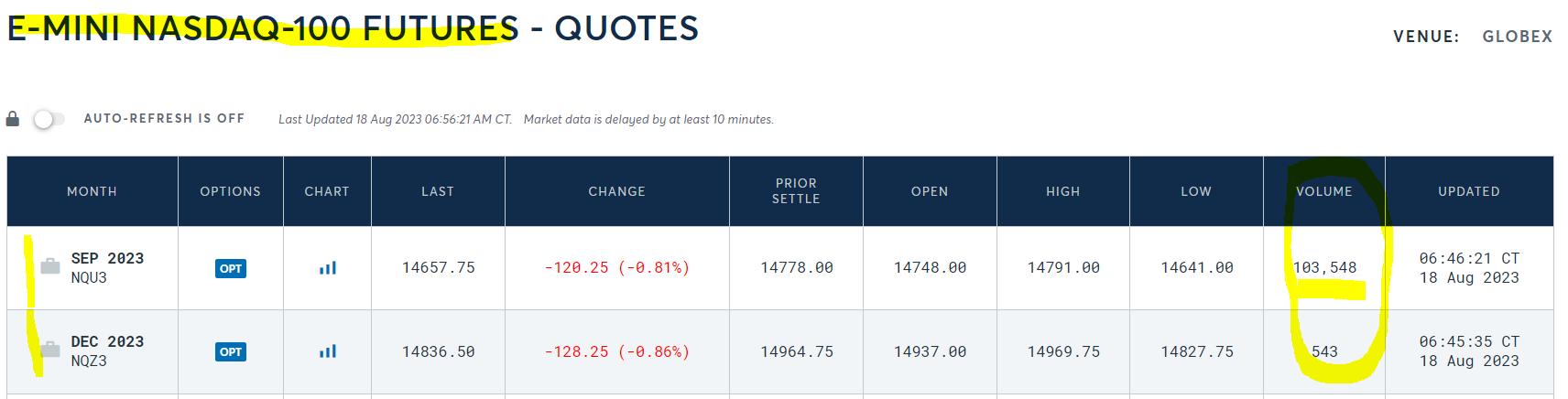Click the VOLUME column header
This screenshot has width=1568, height=399.
(1323, 191)
